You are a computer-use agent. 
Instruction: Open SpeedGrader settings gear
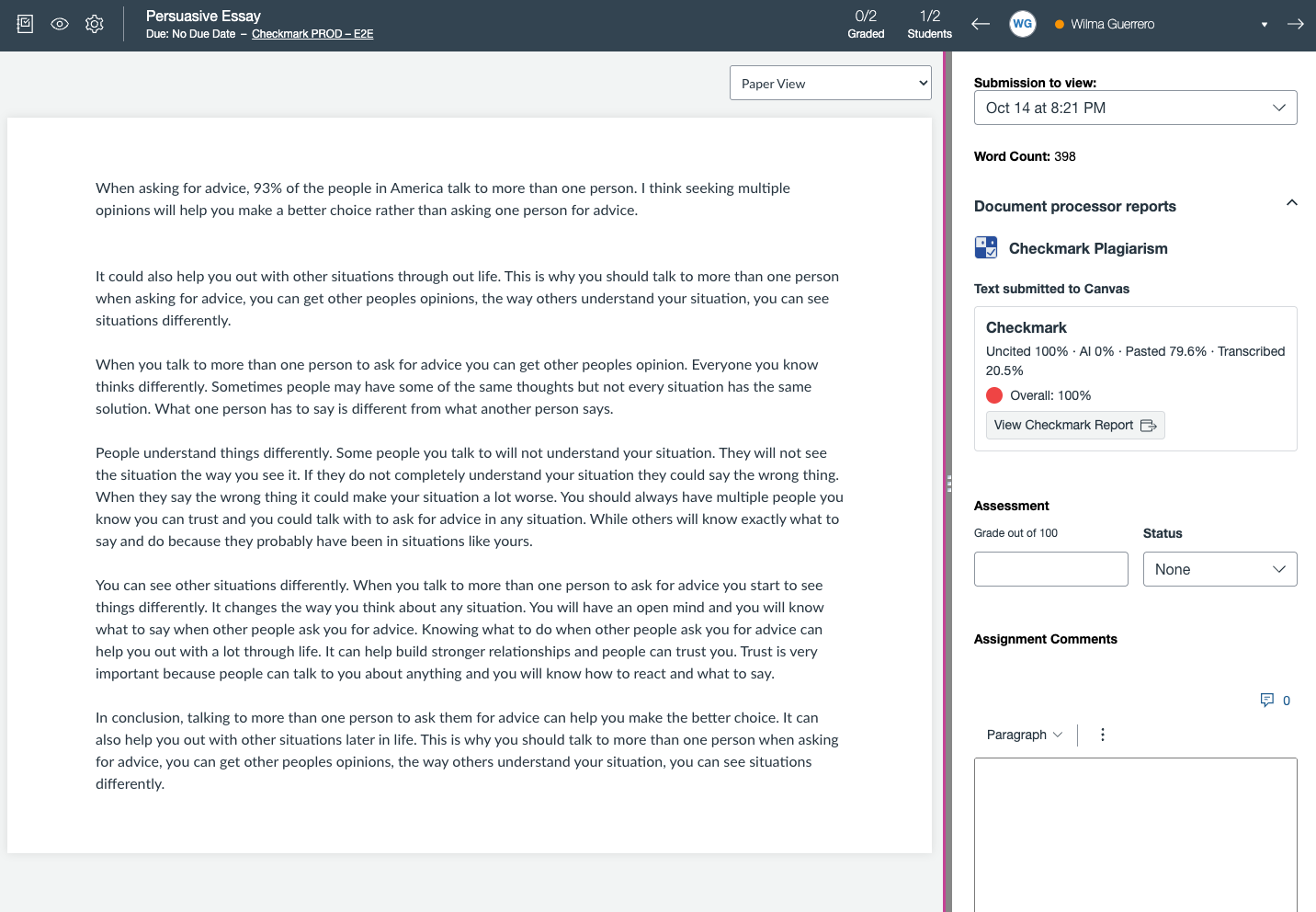coord(95,24)
